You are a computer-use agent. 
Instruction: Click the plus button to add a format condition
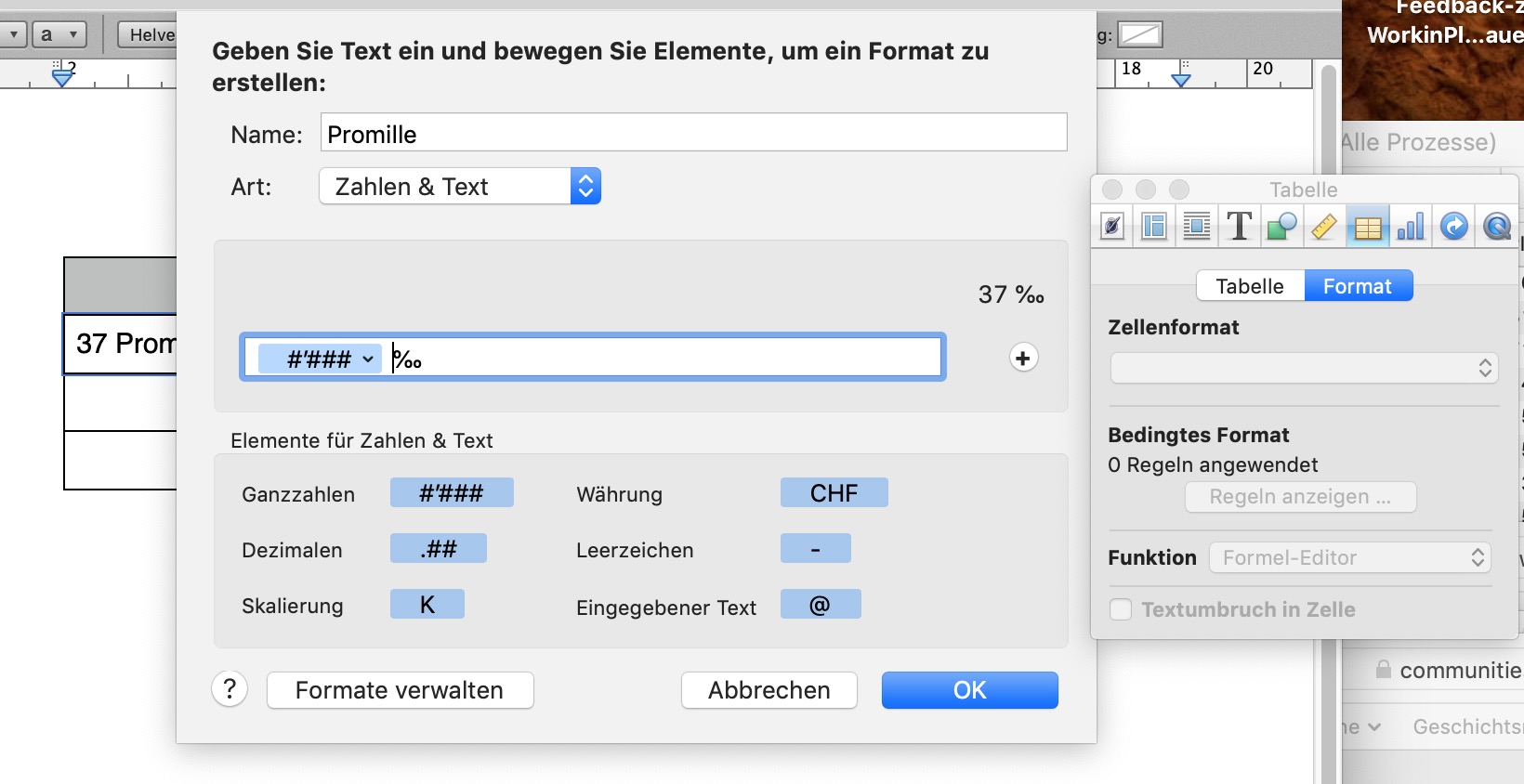(x=1023, y=358)
